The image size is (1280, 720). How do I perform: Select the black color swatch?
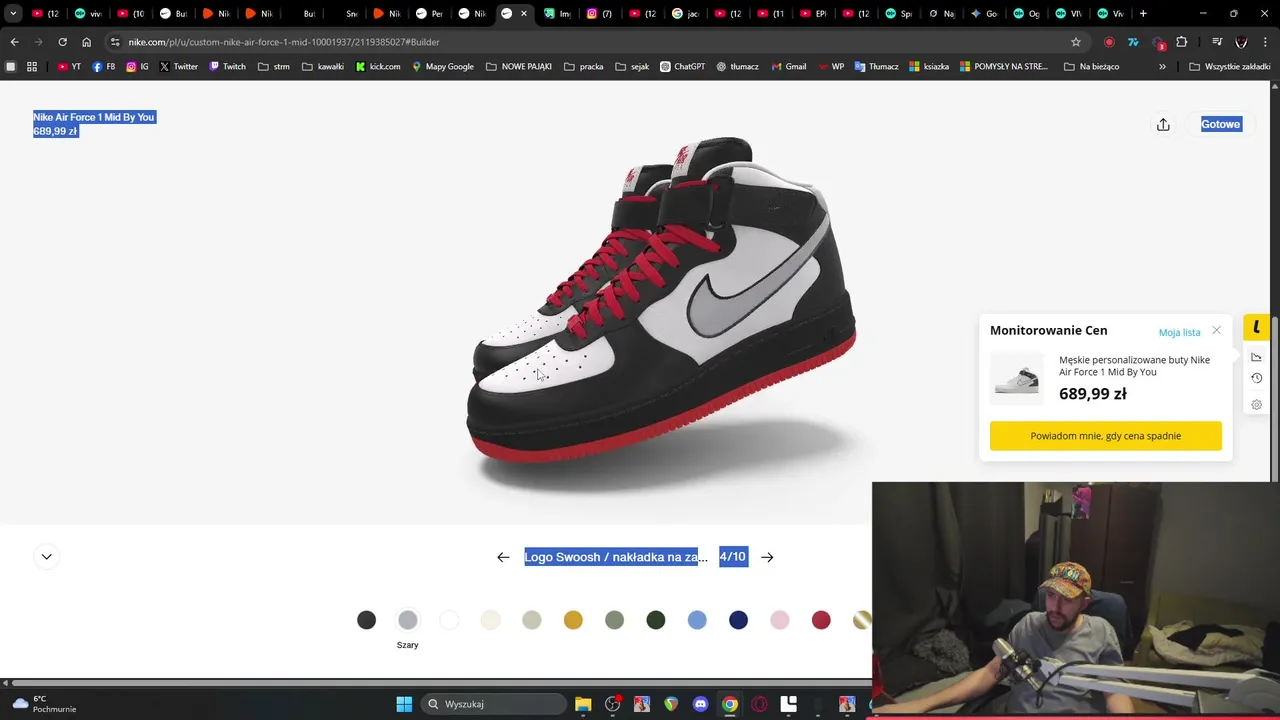(x=366, y=620)
